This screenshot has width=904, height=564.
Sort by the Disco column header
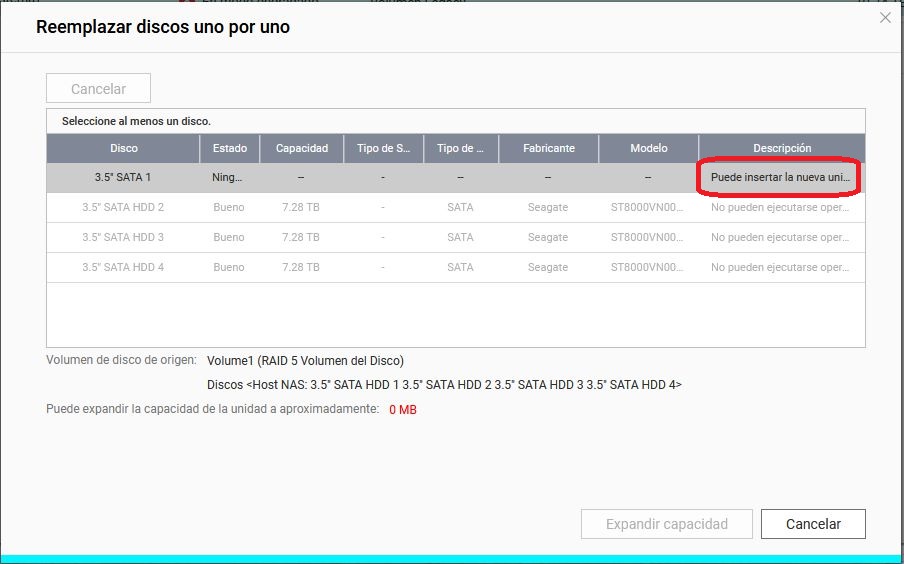[123, 148]
